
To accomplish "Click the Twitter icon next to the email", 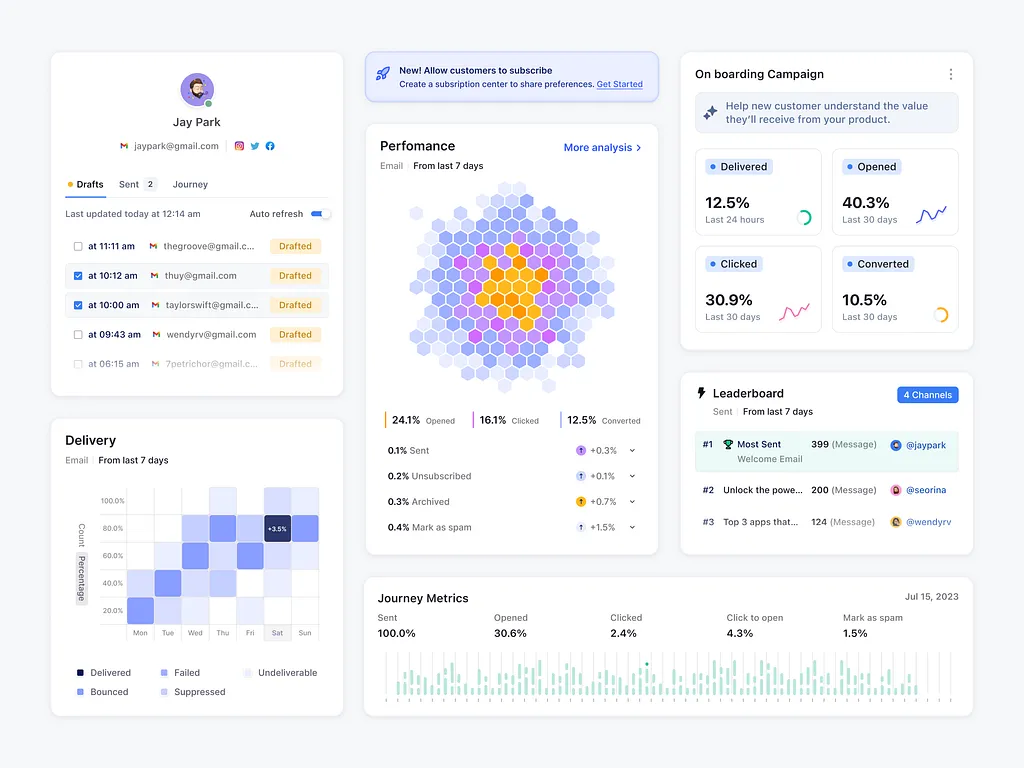I will click(254, 146).
